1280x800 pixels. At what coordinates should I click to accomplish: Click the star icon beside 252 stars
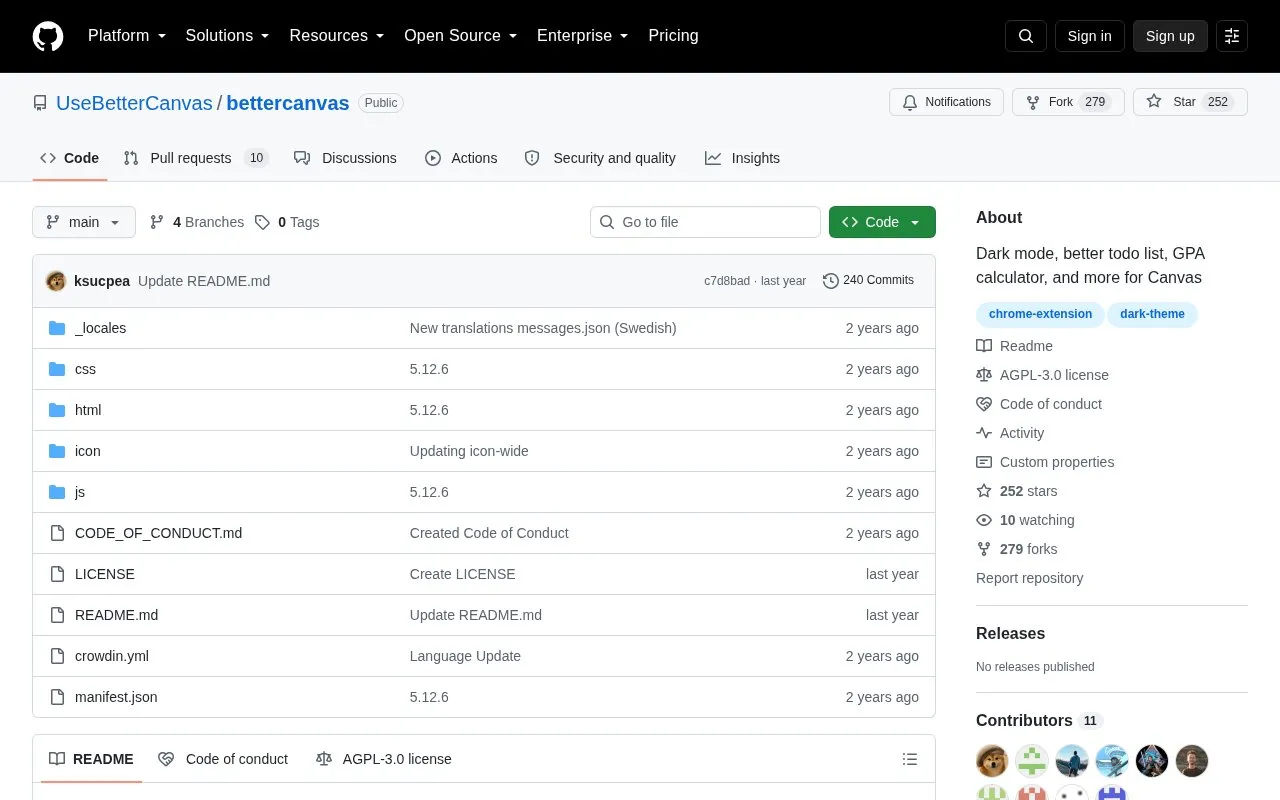tap(984, 491)
